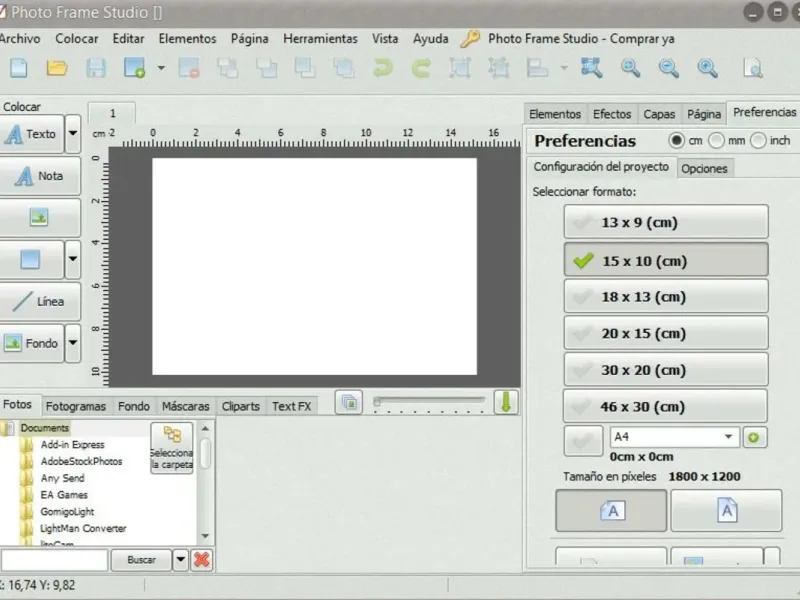Click the new project icon in toolbar

point(18,68)
